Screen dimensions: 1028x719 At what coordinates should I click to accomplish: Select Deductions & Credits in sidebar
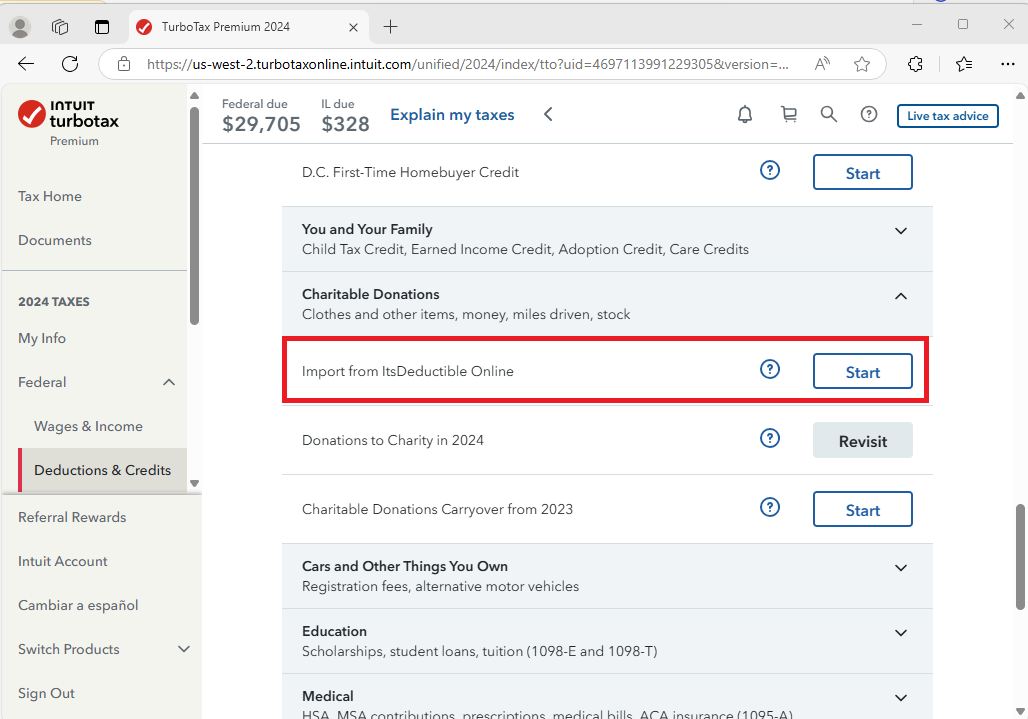point(102,470)
